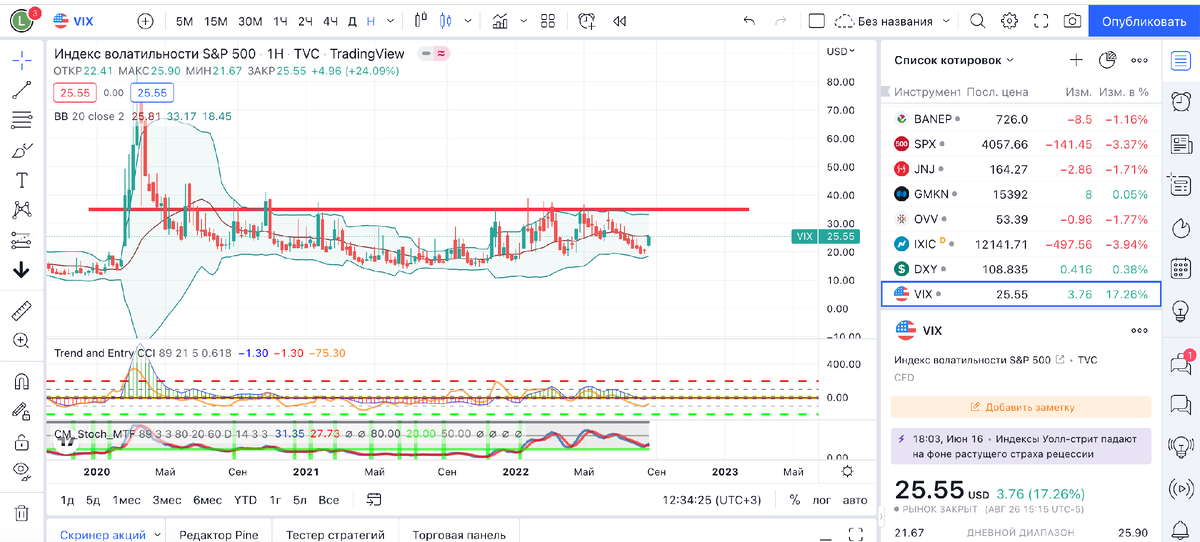1200x542 pixels.
Task: Open the patterns drawing tool
Action: click(21, 210)
